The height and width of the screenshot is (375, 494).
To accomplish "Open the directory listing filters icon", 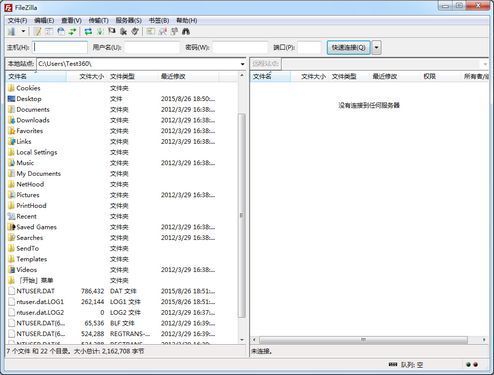I will click(x=151, y=32).
